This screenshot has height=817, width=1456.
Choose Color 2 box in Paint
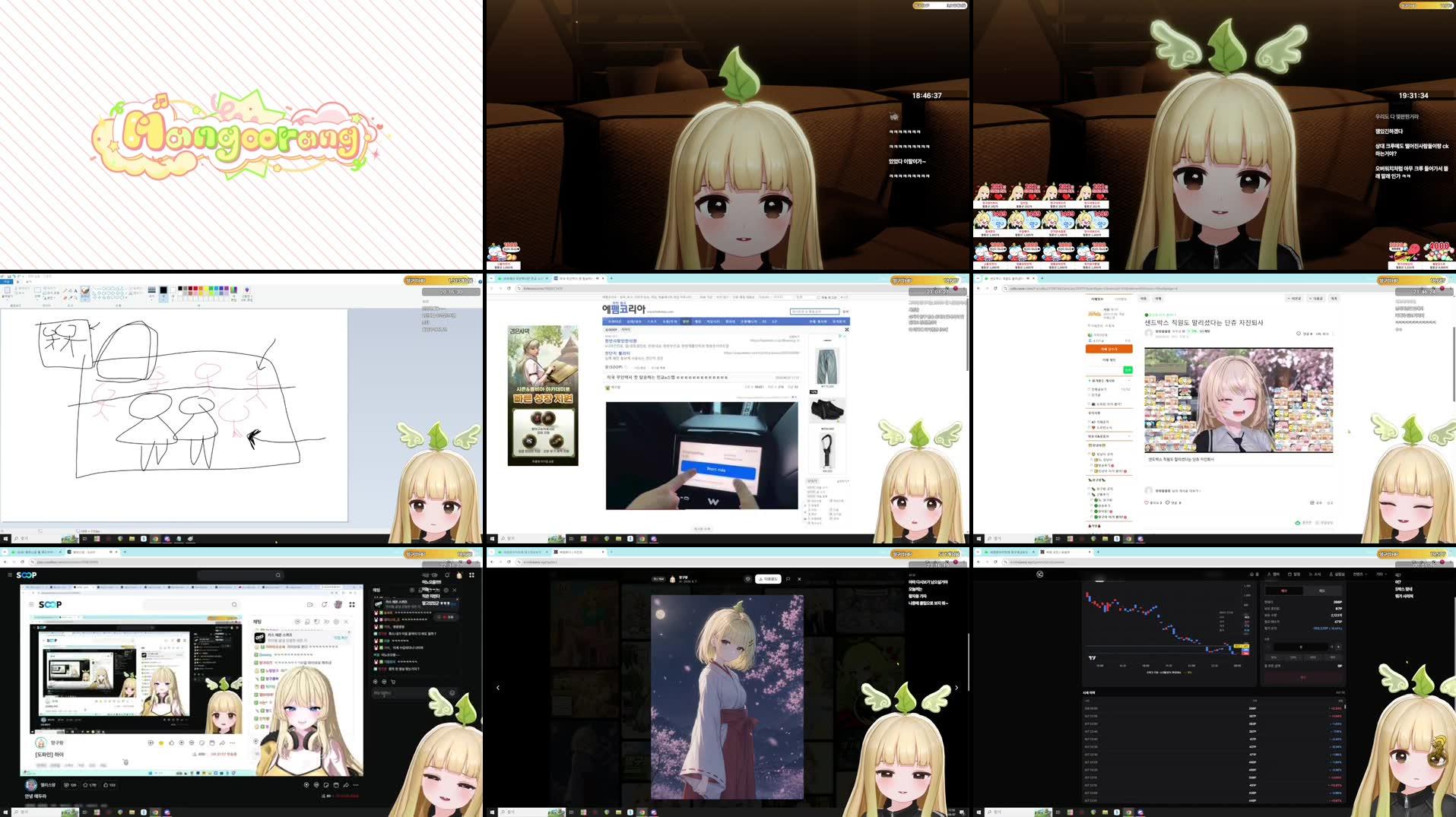[173, 293]
